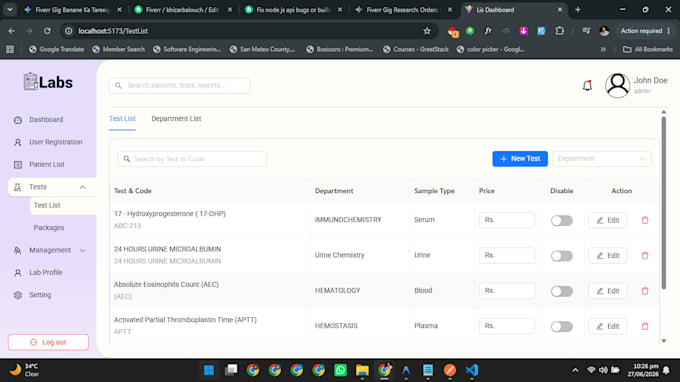Open WhatsApp from the taskbar
The image size is (680, 382).
pyautogui.click(x=340, y=370)
